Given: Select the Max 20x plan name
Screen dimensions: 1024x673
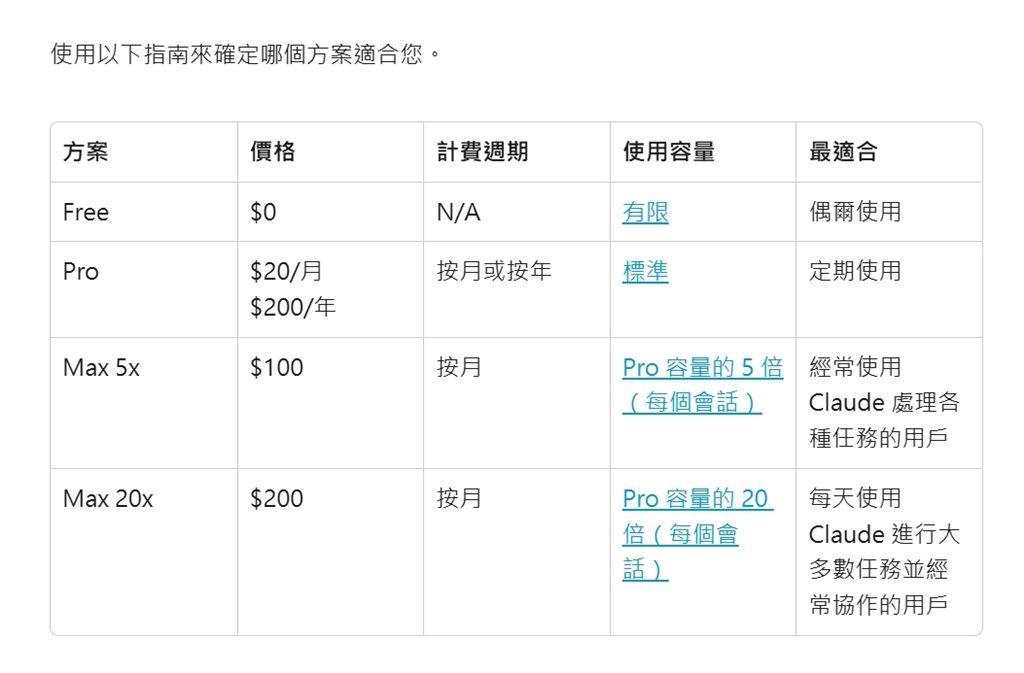Looking at the screenshot, I should pyautogui.click(x=108, y=499).
